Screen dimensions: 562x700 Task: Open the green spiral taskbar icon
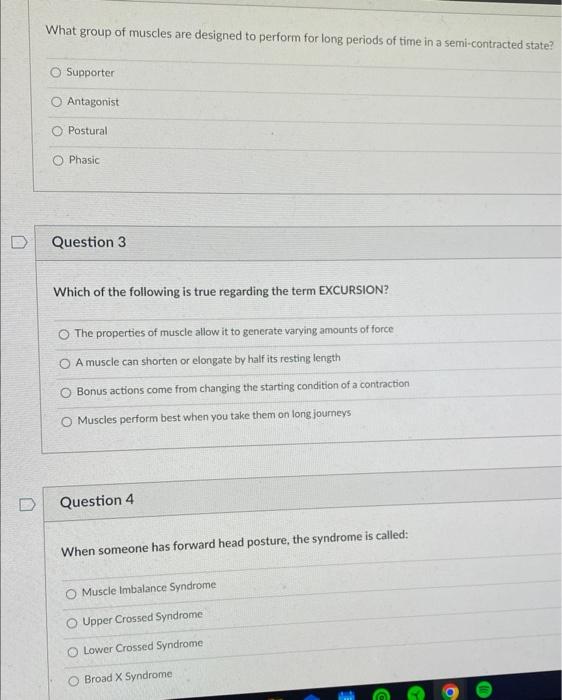[x=382, y=694]
